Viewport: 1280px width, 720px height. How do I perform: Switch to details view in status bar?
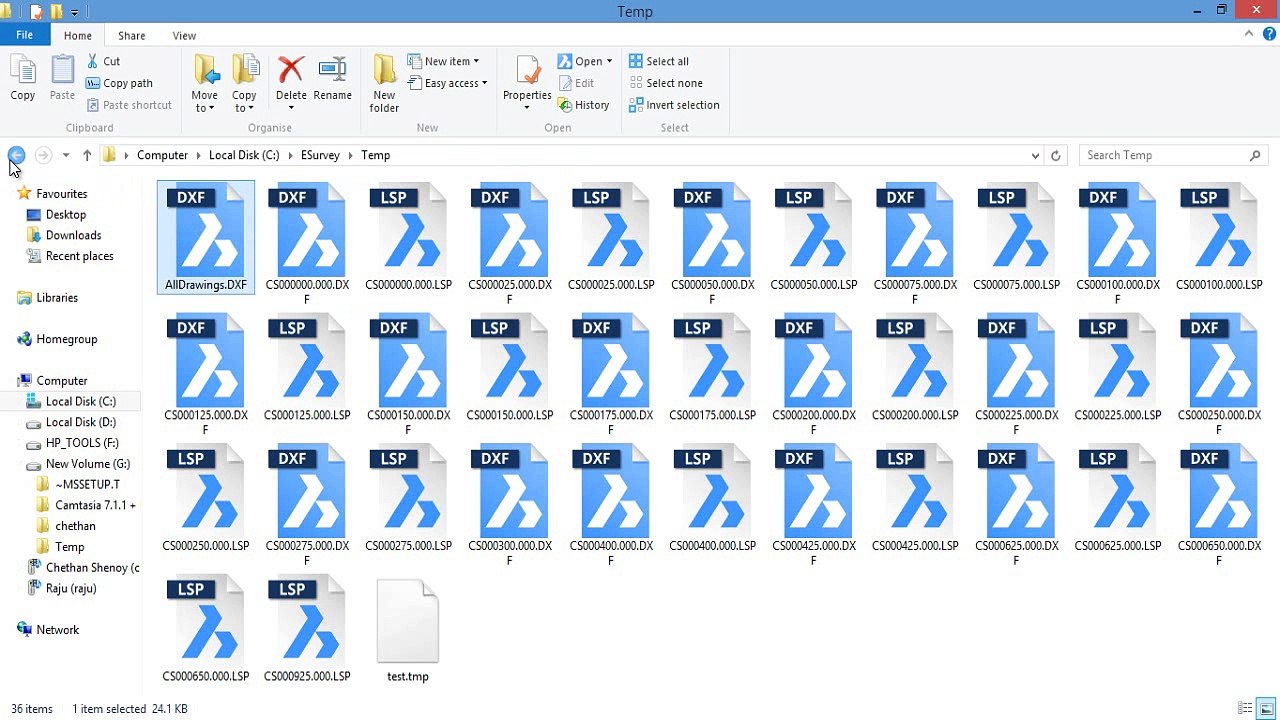[x=1246, y=708]
